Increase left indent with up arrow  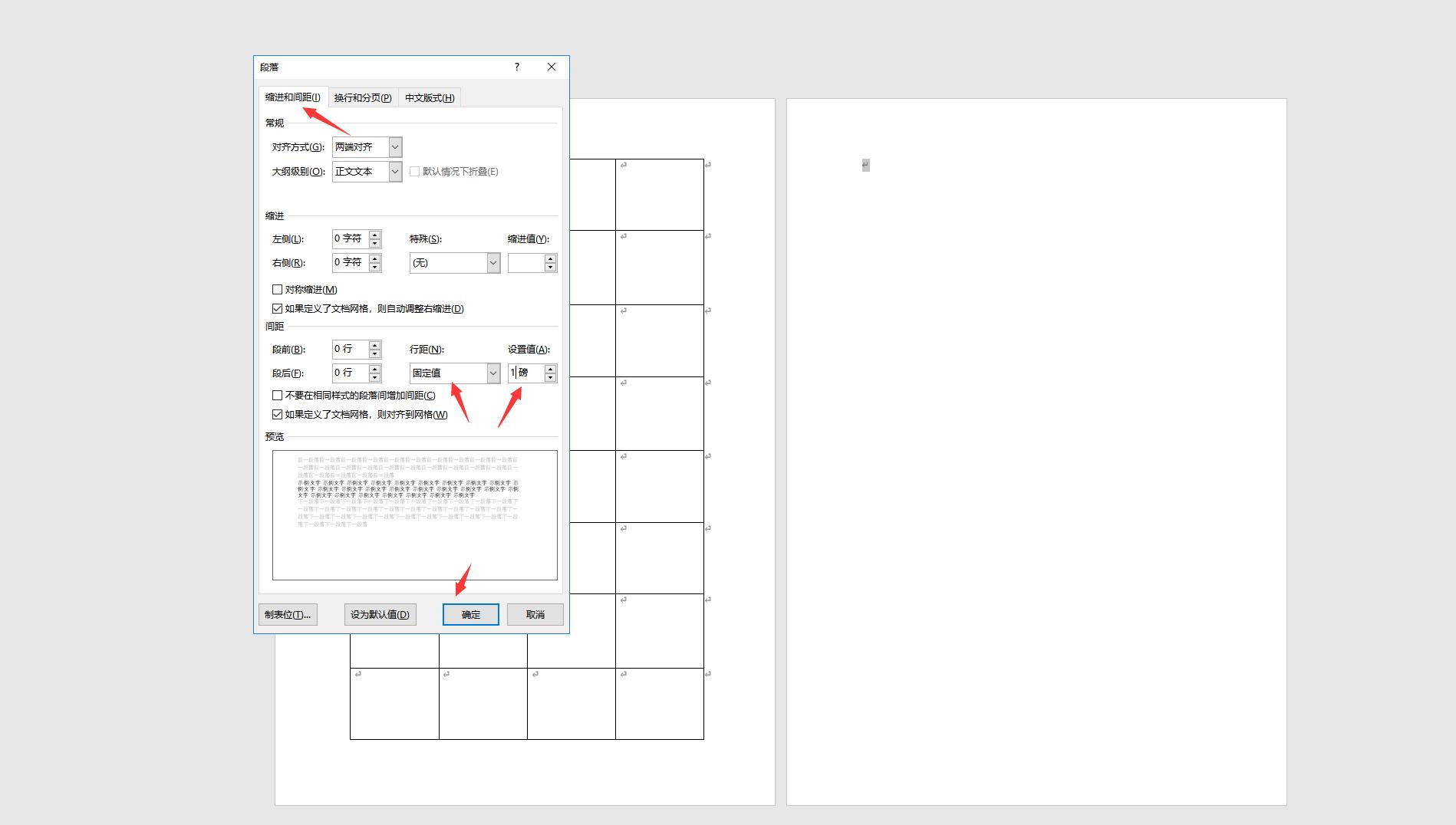[x=374, y=235]
